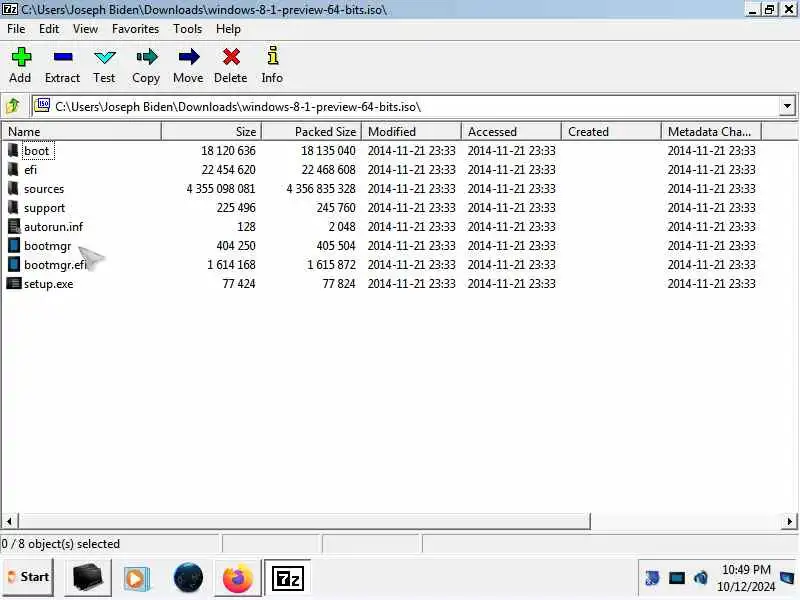Select the setup.exe file name

(48, 284)
